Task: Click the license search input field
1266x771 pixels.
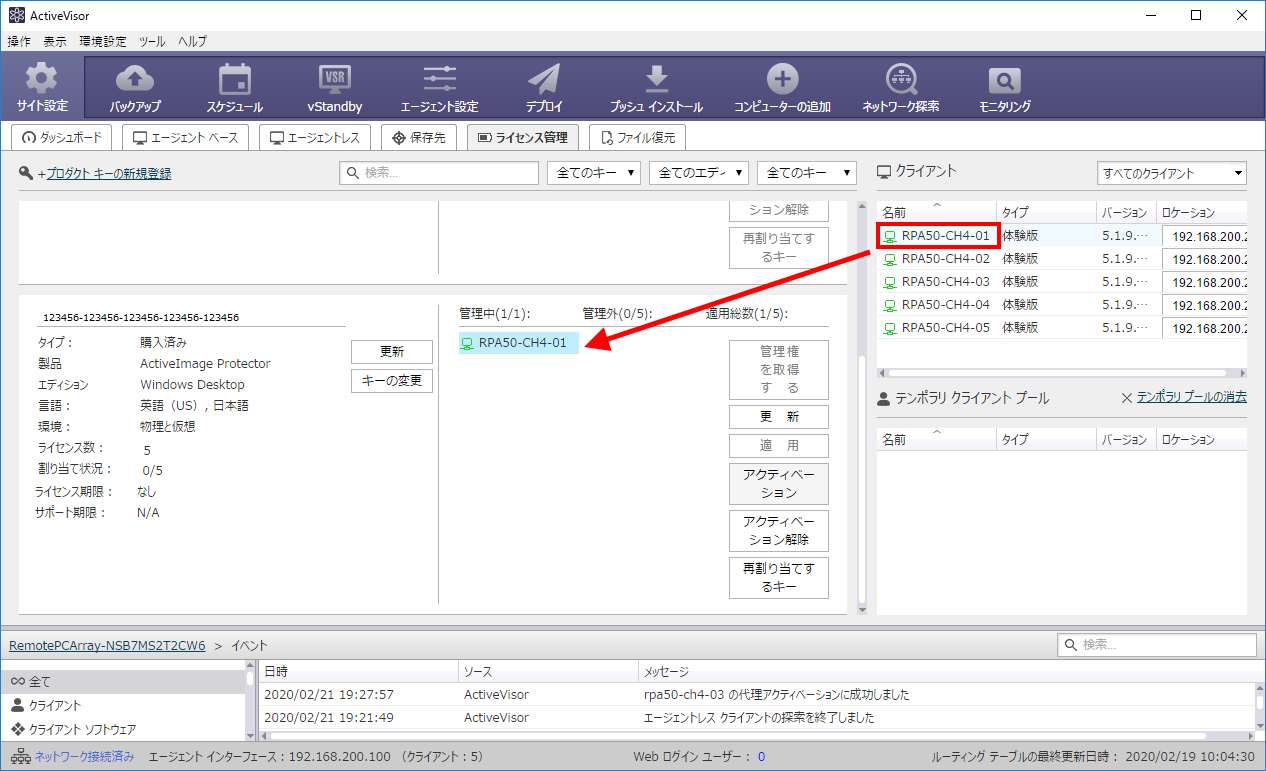Action: [x=438, y=173]
